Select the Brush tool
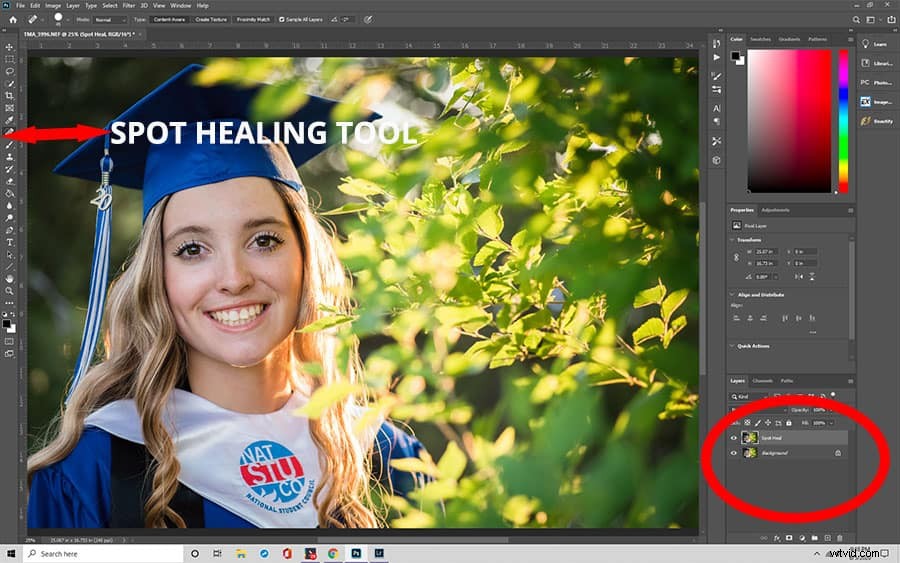Image resolution: width=900 pixels, height=563 pixels. point(9,145)
